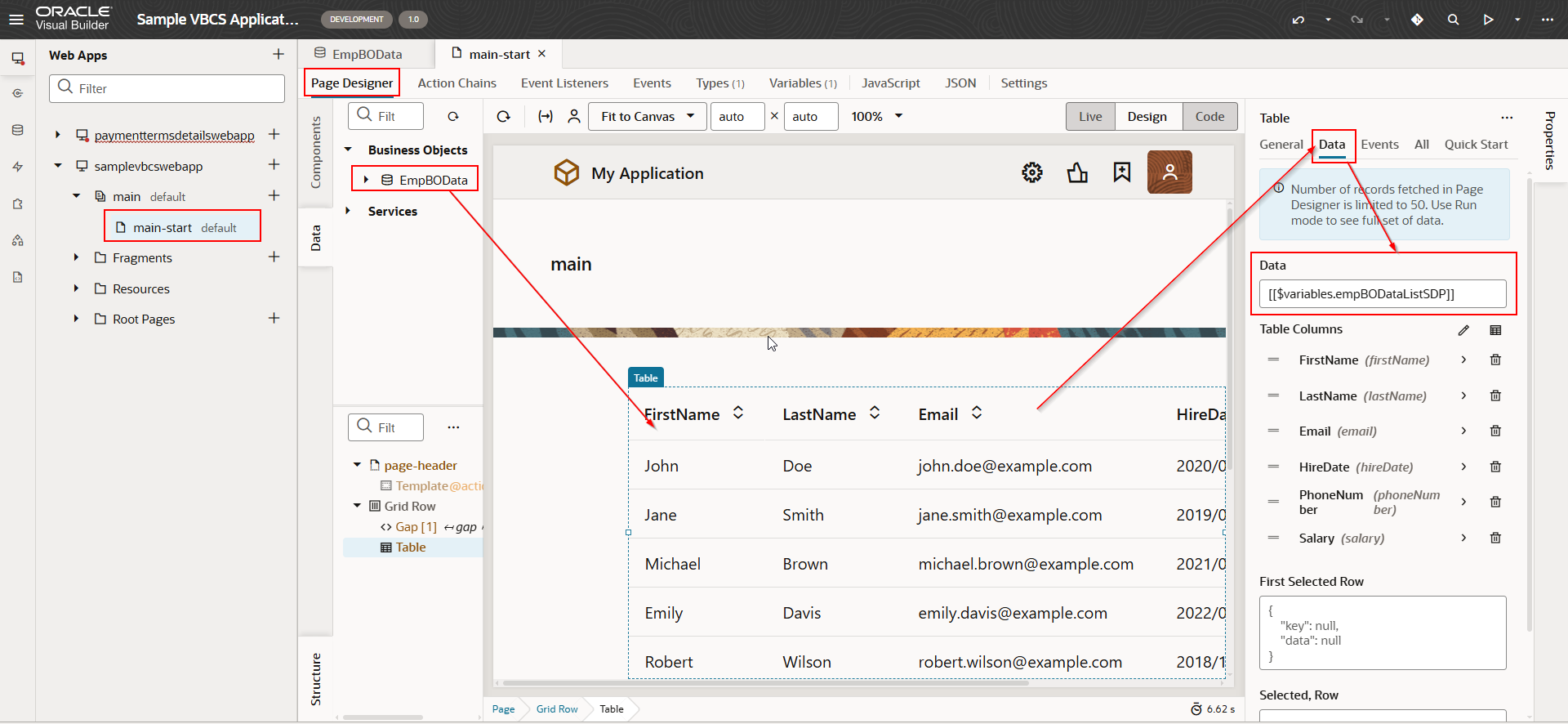The width and height of the screenshot is (1568, 724).
Task: Close the main-start tab
Action: [541, 54]
